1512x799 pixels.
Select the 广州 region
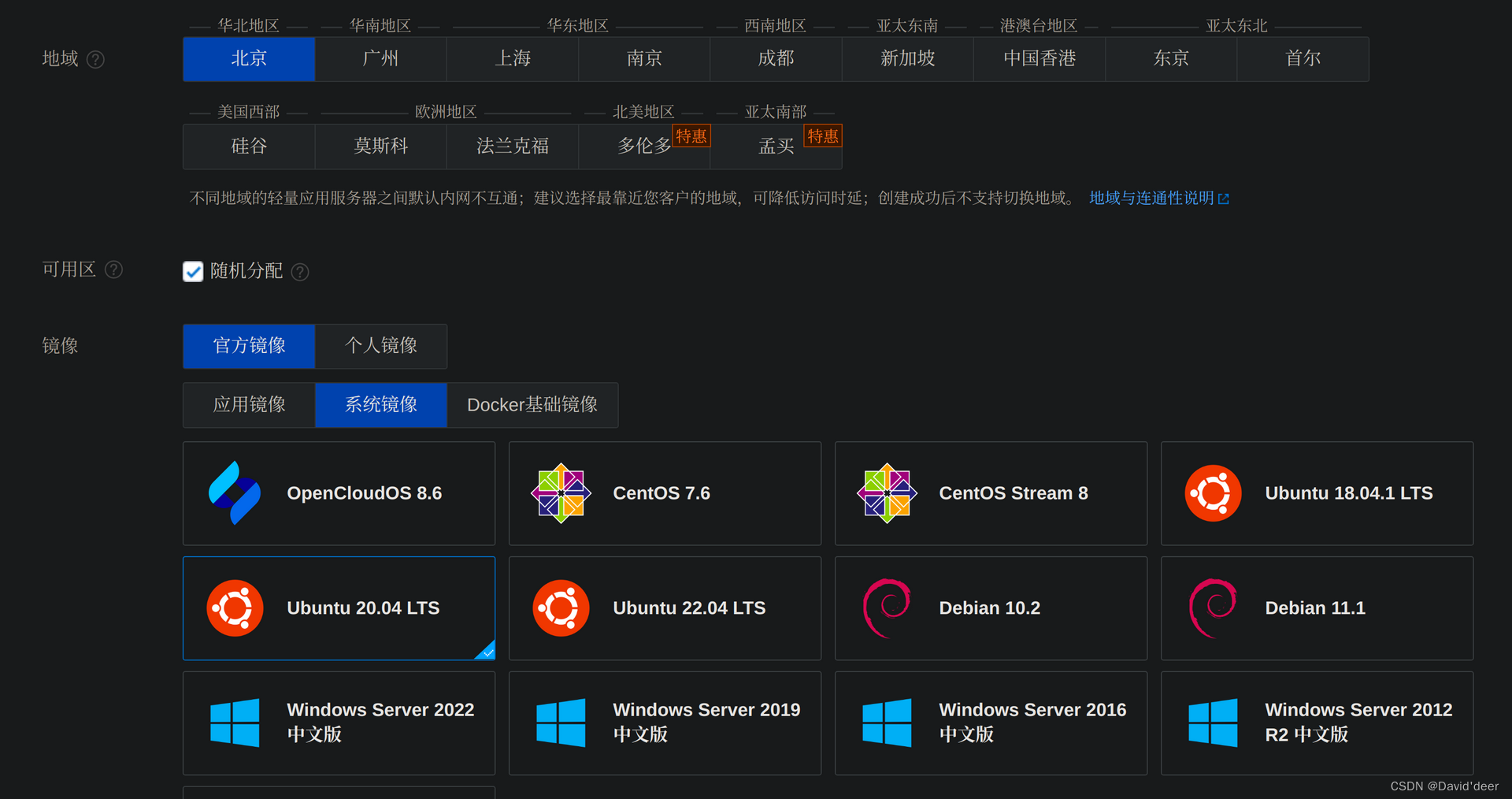click(x=380, y=59)
